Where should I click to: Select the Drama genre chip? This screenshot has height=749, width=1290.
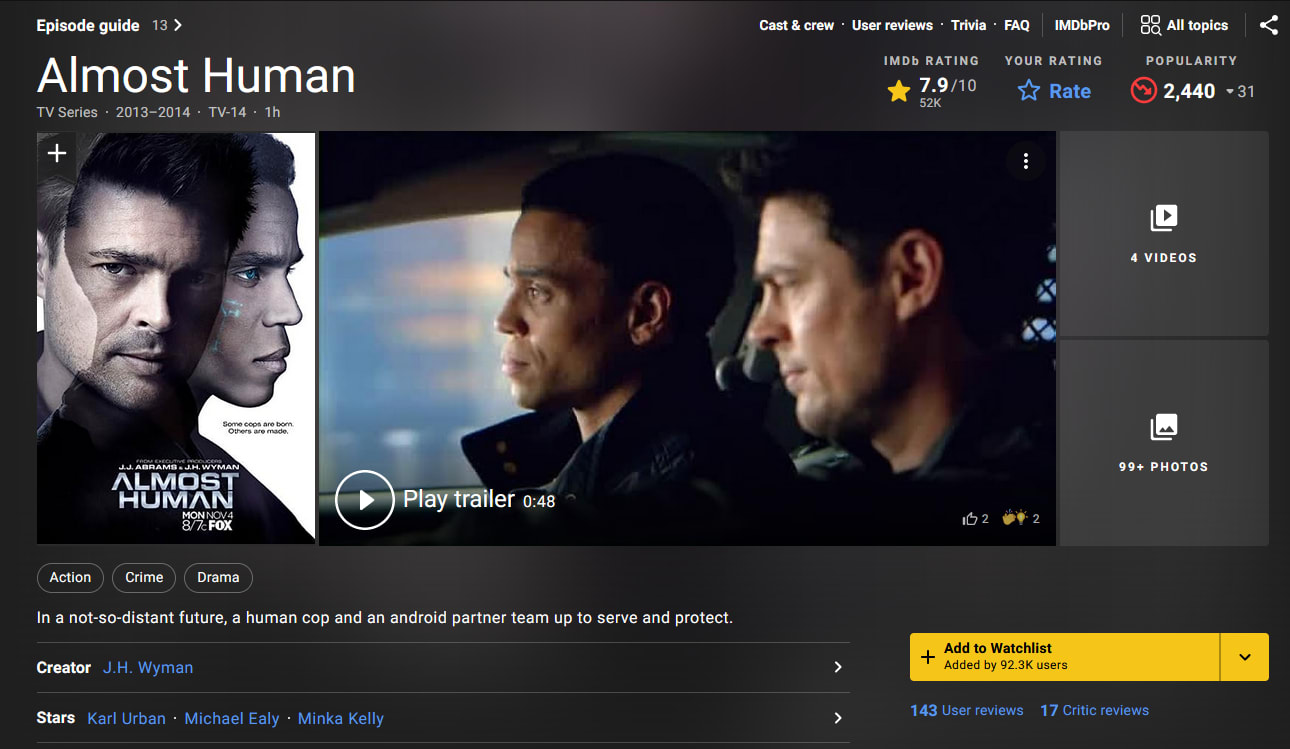point(218,577)
